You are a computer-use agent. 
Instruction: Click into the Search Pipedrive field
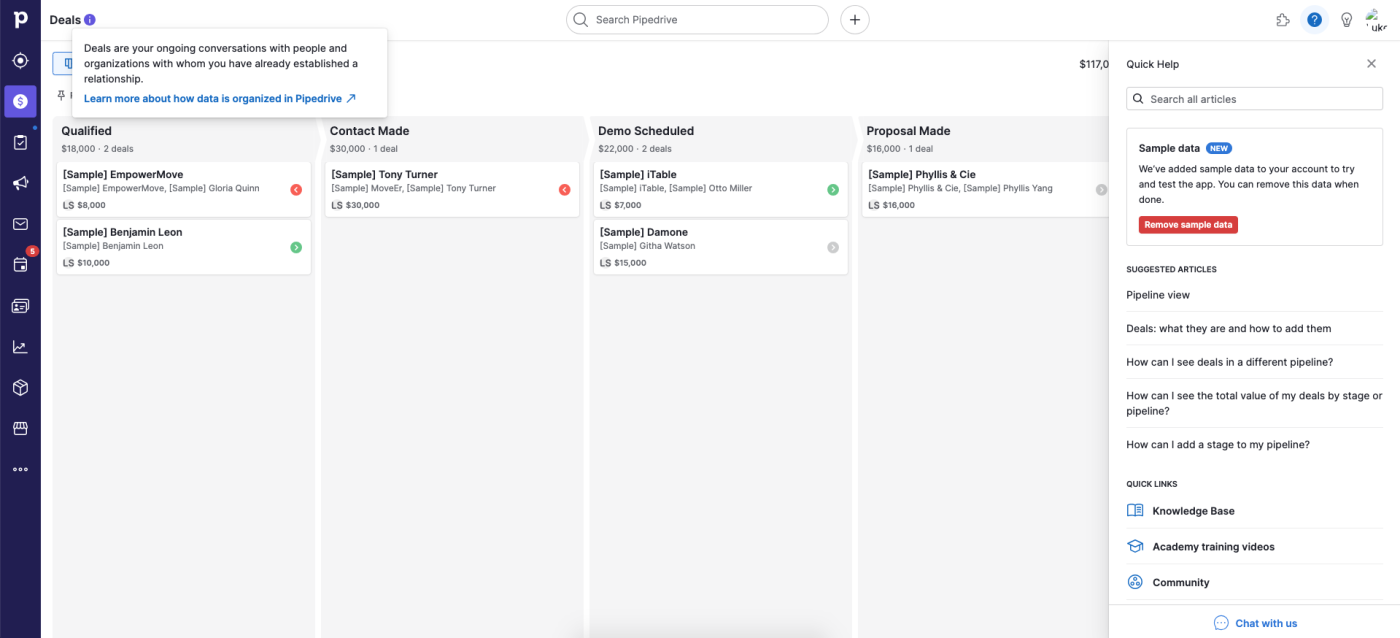697,20
